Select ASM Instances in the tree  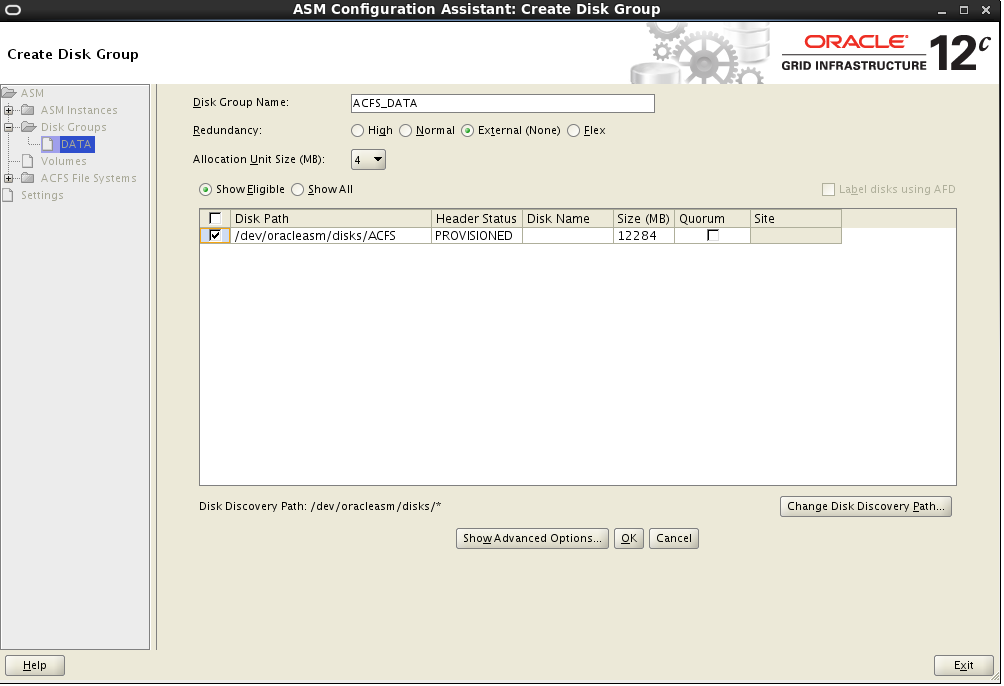pyautogui.click(x=79, y=110)
